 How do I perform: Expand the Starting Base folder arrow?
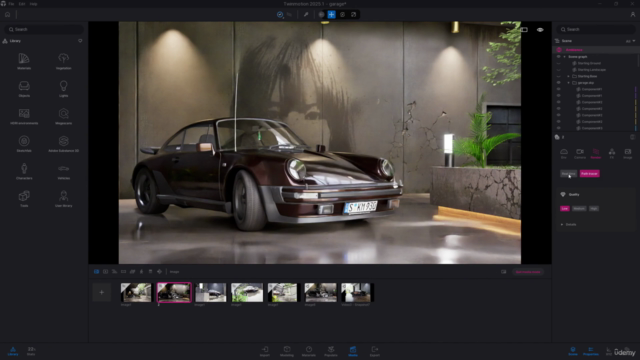569,76
